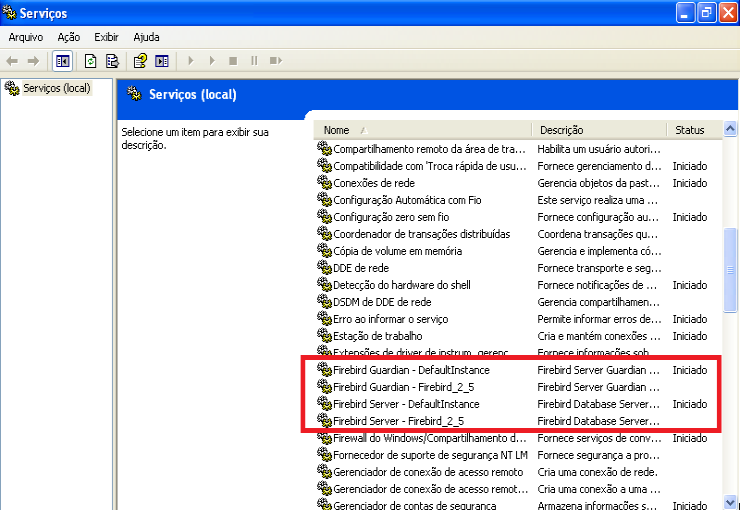Click gear icon in Serviços (local) blue header
740x510 pixels.
135,93
